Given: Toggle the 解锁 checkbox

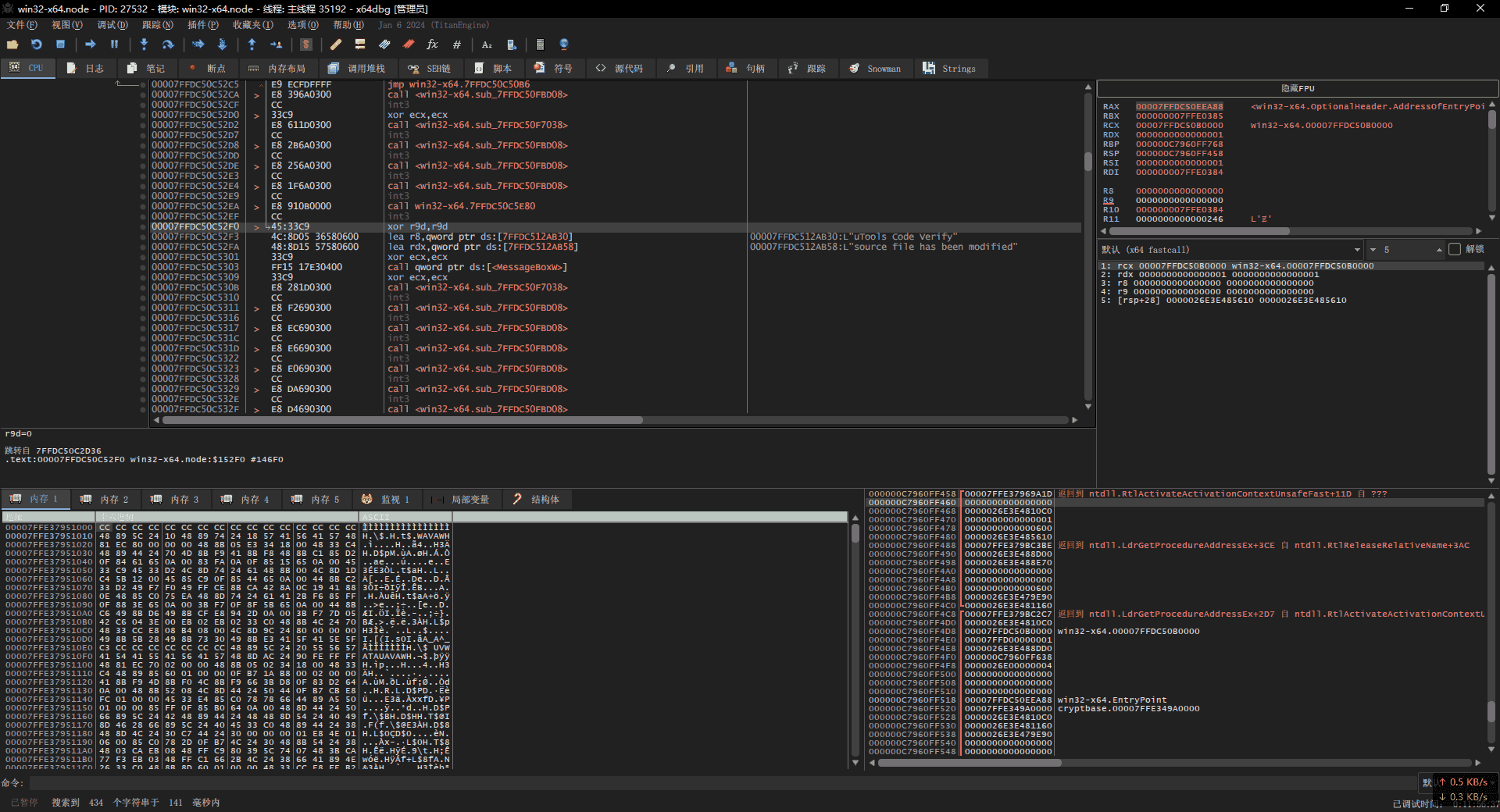Looking at the screenshot, I should [x=1454, y=250].
